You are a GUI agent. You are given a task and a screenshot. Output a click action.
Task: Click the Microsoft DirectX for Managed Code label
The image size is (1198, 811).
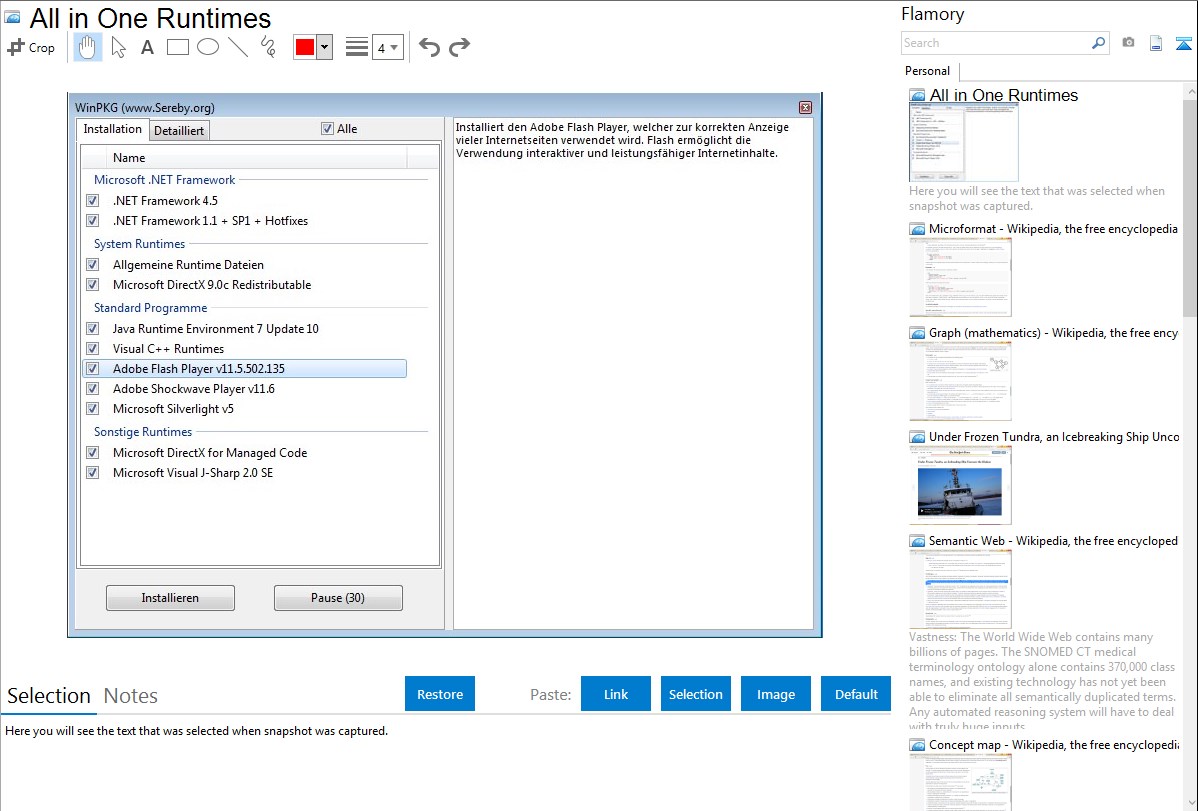210,453
